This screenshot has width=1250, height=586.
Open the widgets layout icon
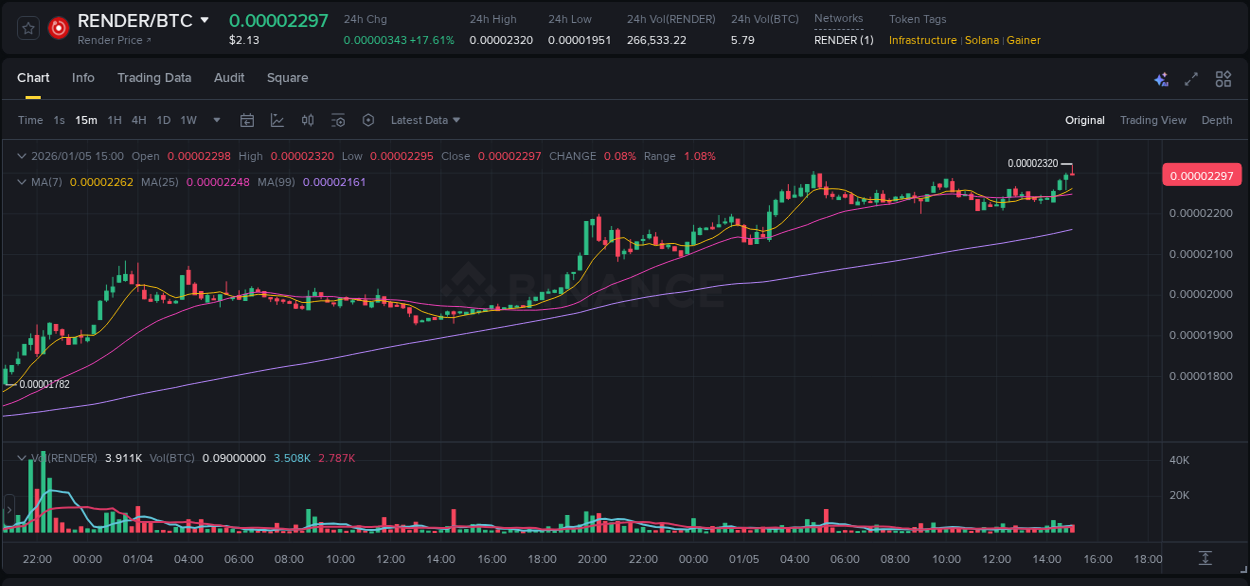(1222, 78)
